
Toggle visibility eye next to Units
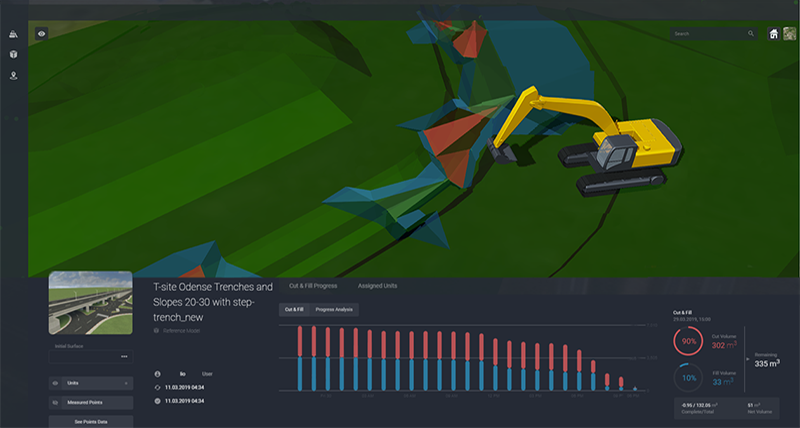[x=55, y=383]
